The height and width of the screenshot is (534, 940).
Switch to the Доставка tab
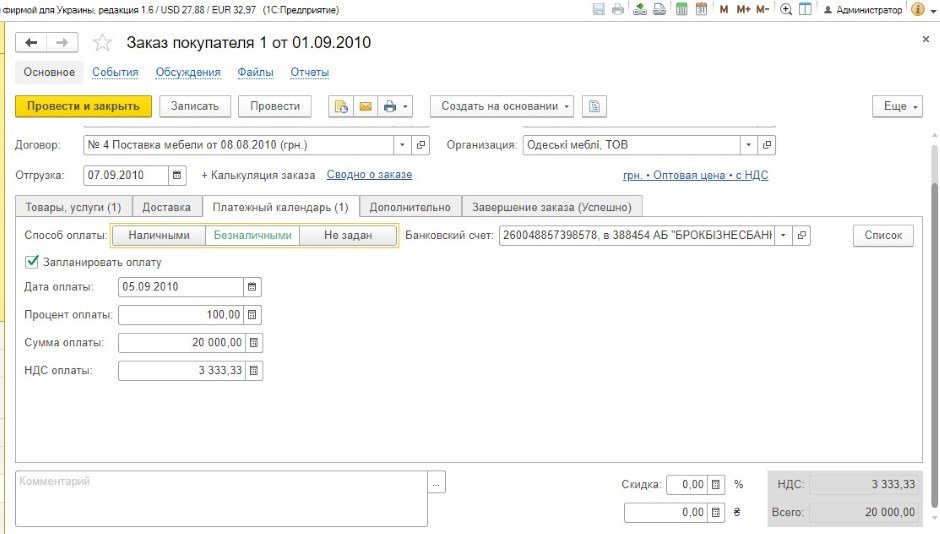point(166,207)
